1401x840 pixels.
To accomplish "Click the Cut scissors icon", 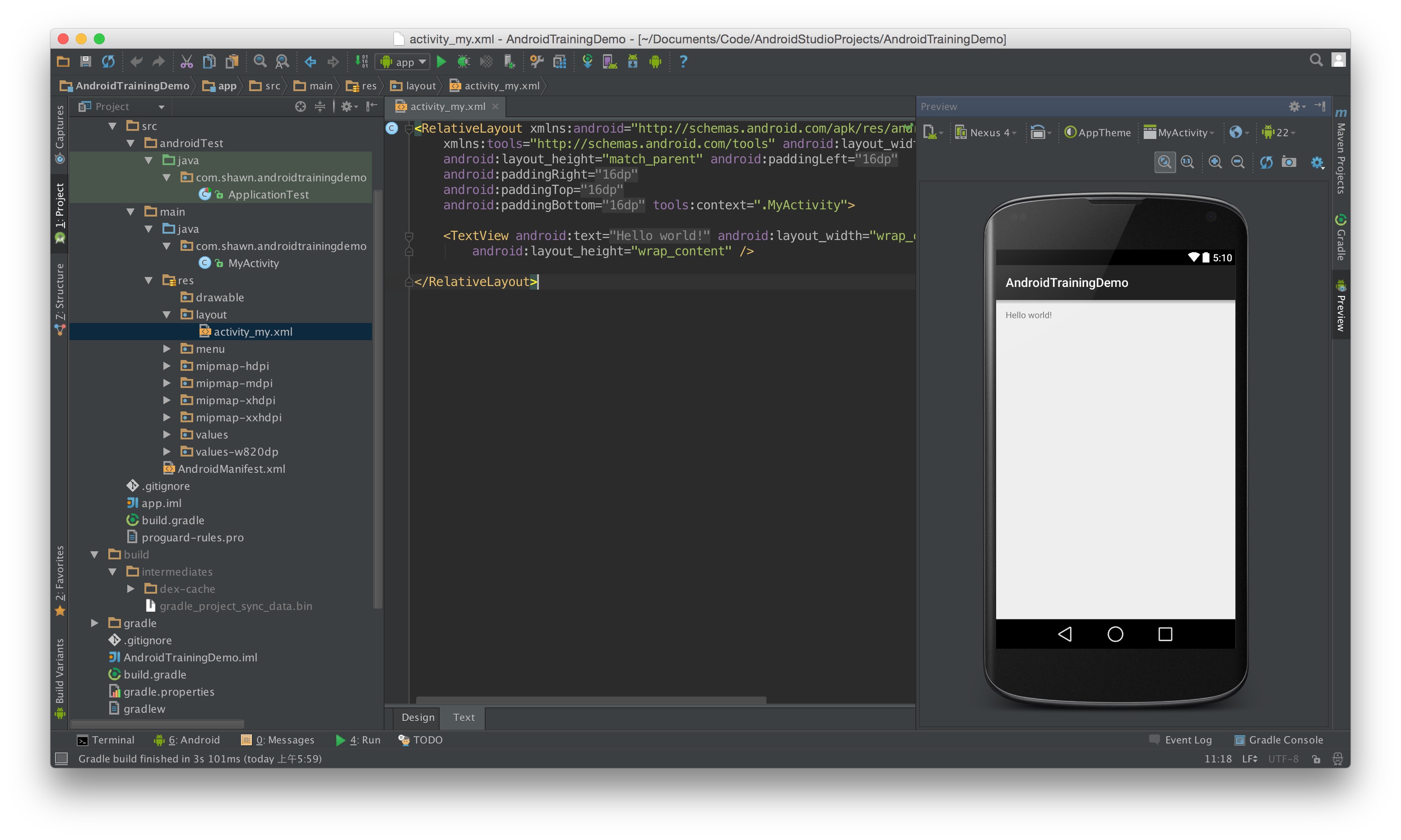I will [x=186, y=62].
